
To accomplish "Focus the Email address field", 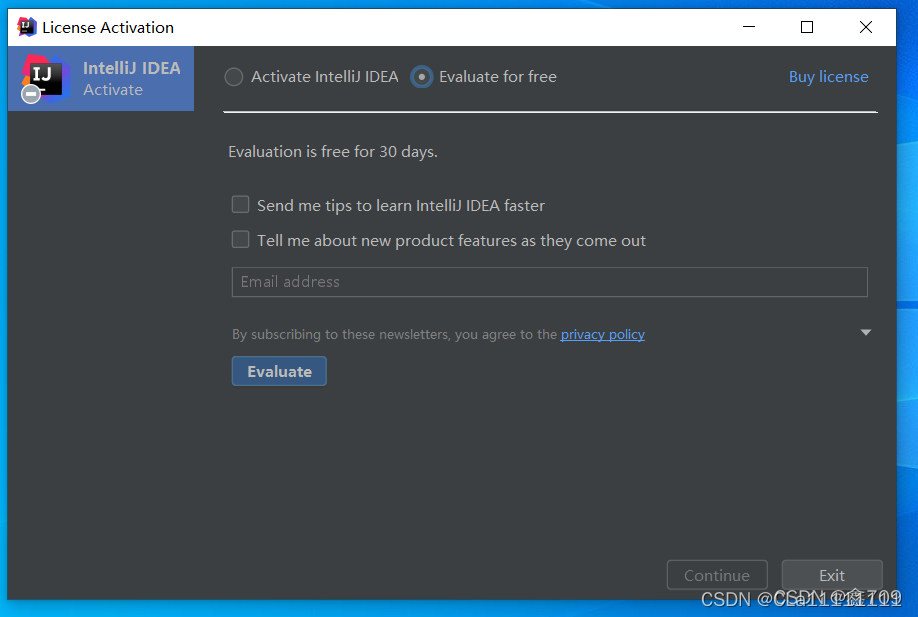I will click(549, 282).
